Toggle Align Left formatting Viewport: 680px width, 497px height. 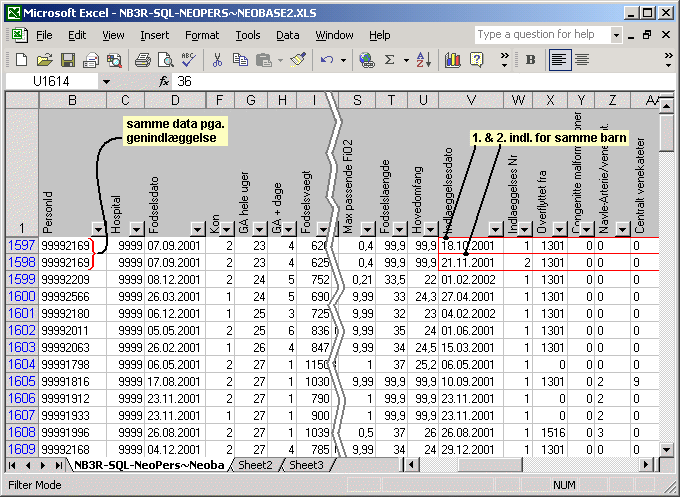click(x=559, y=59)
